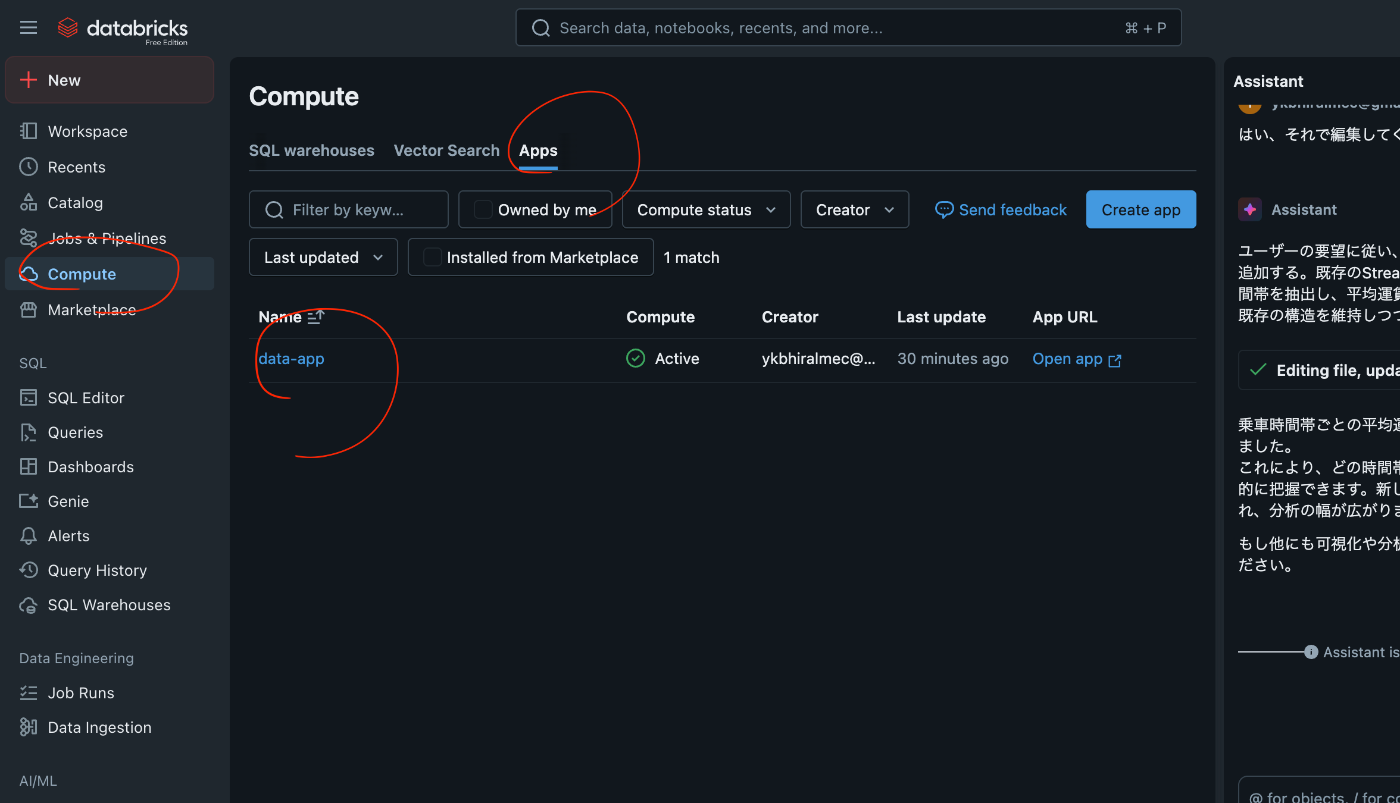Click the New button
The image size is (1400, 803).
109,80
